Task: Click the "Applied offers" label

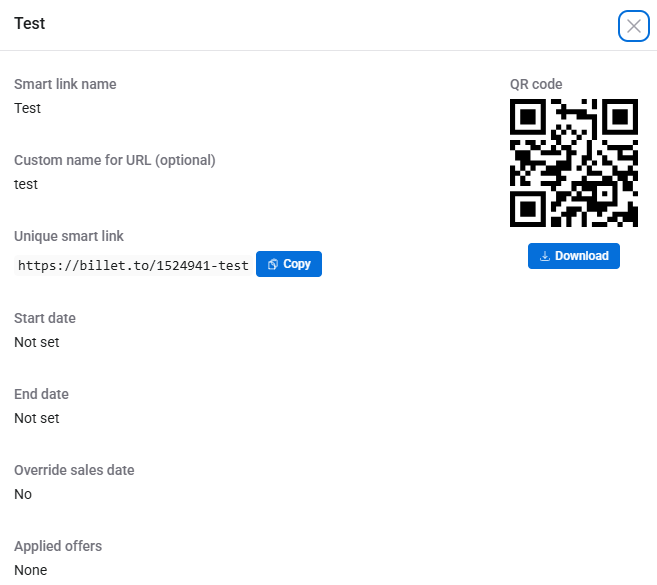Action: pyautogui.click(x=58, y=546)
